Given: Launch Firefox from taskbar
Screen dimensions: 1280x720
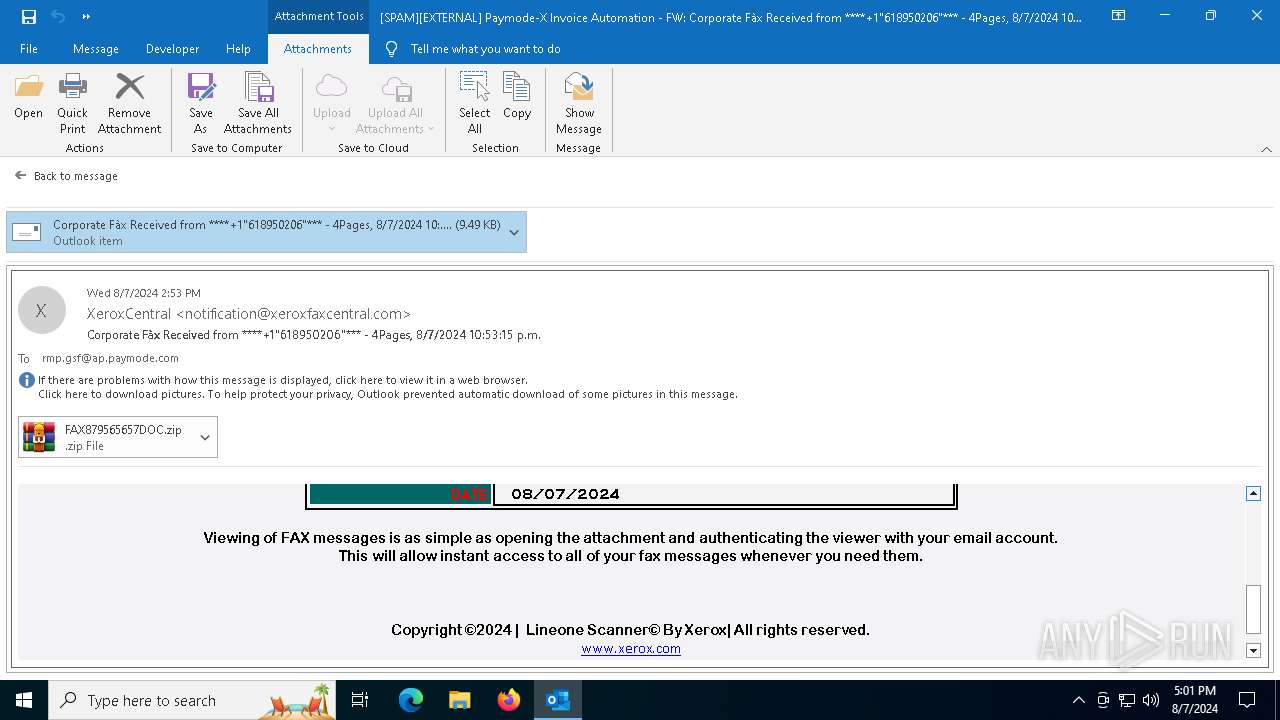Looking at the screenshot, I should coord(509,700).
